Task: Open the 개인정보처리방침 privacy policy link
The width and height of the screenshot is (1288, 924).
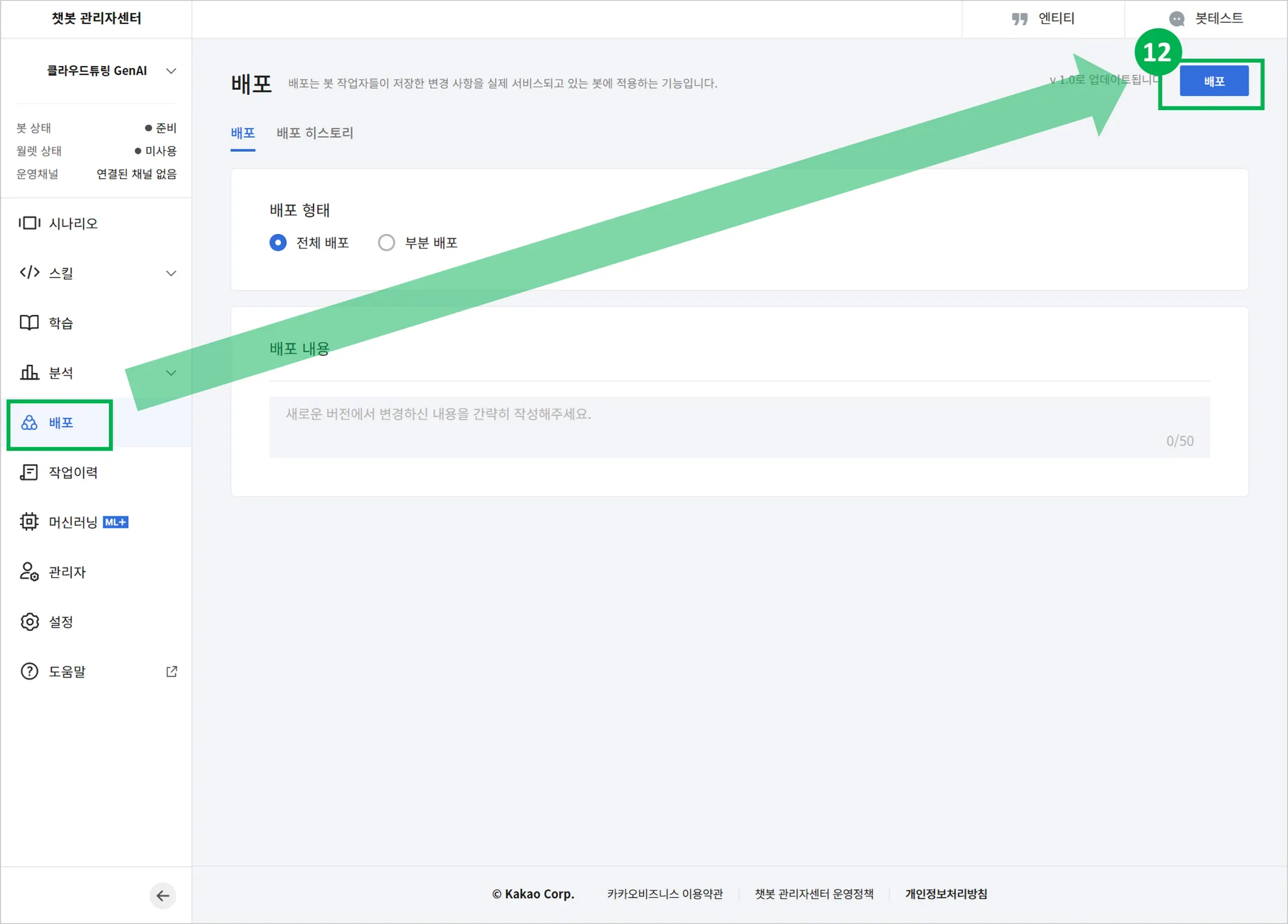Action: pos(947,894)
